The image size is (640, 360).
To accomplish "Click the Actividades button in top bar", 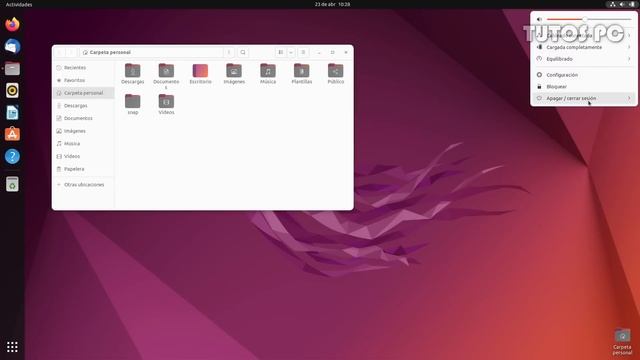I will point(19,4).
